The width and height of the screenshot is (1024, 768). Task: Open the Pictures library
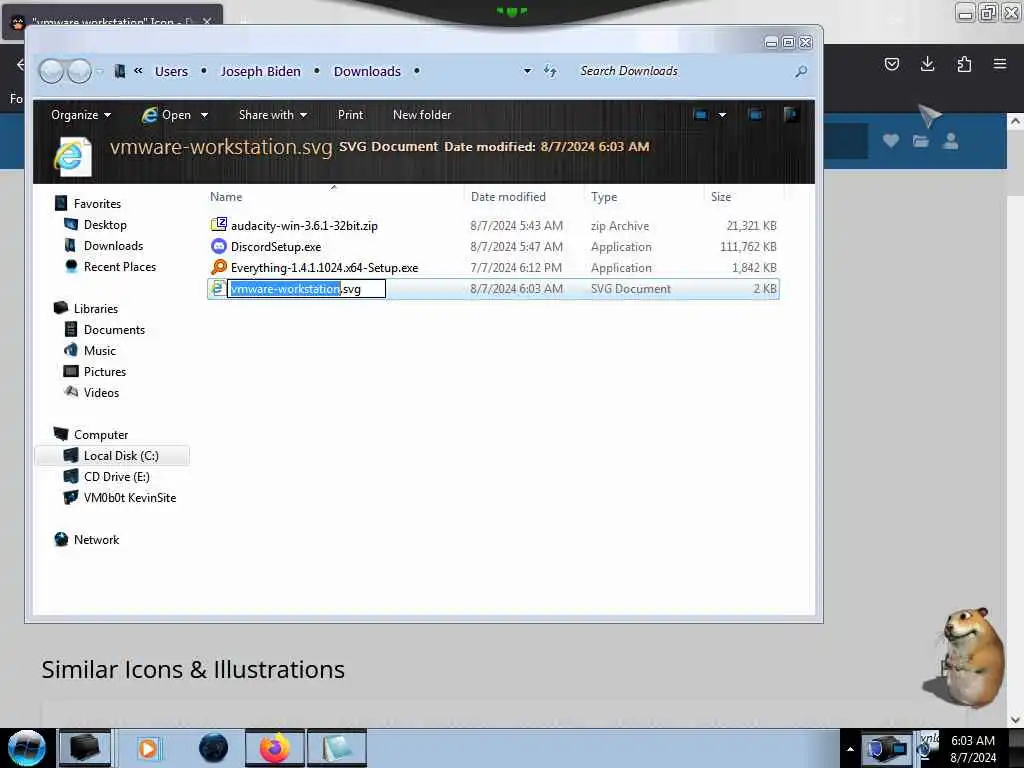pos(104,372)
